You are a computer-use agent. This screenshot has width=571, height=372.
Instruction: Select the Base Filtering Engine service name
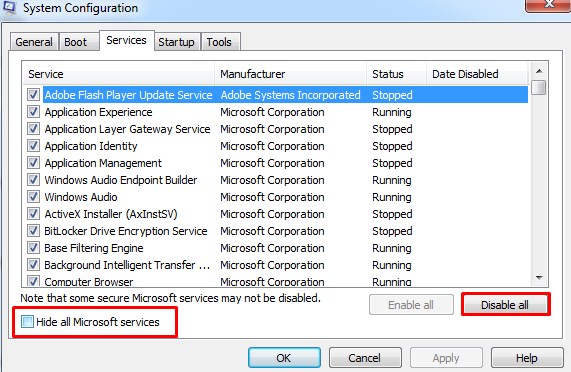click(94, 248)
